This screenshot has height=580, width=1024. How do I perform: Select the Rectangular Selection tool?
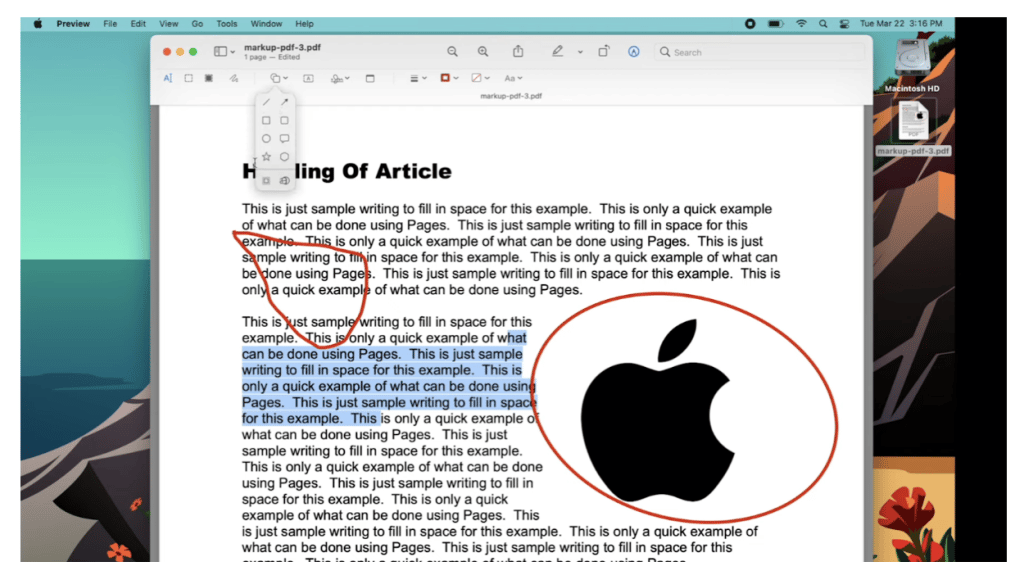(x=187, y=78)
